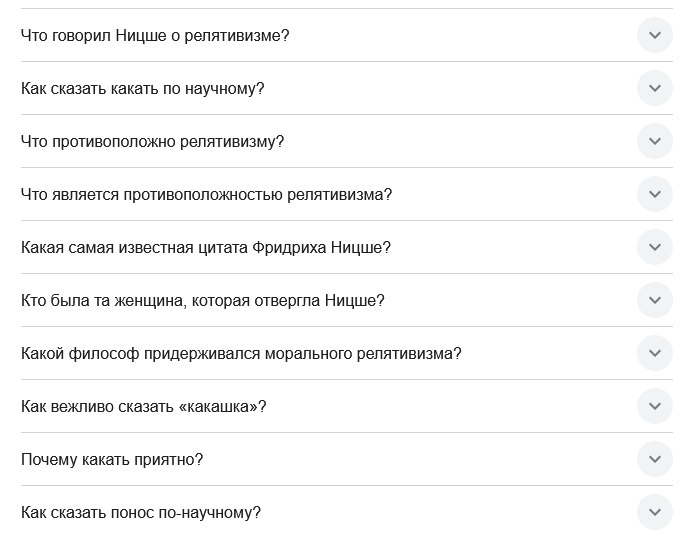Open question «Как вежливо сказать «какашка»?»

tap(143, 406)
